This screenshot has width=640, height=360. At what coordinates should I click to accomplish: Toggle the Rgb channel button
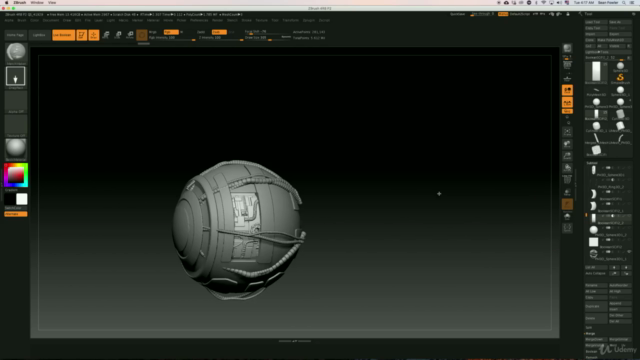coord(171,32)
